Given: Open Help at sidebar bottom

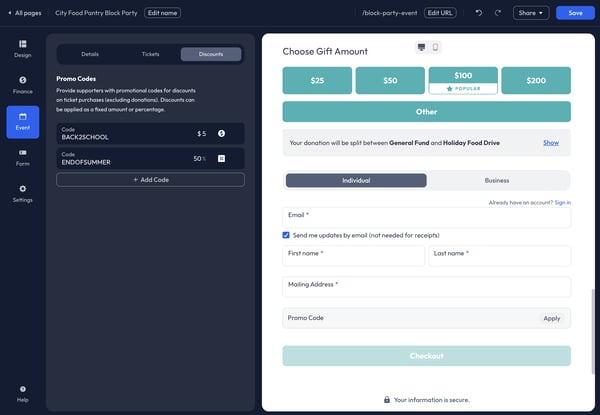Looking at the screenshot, I should [x=23, y=394].
